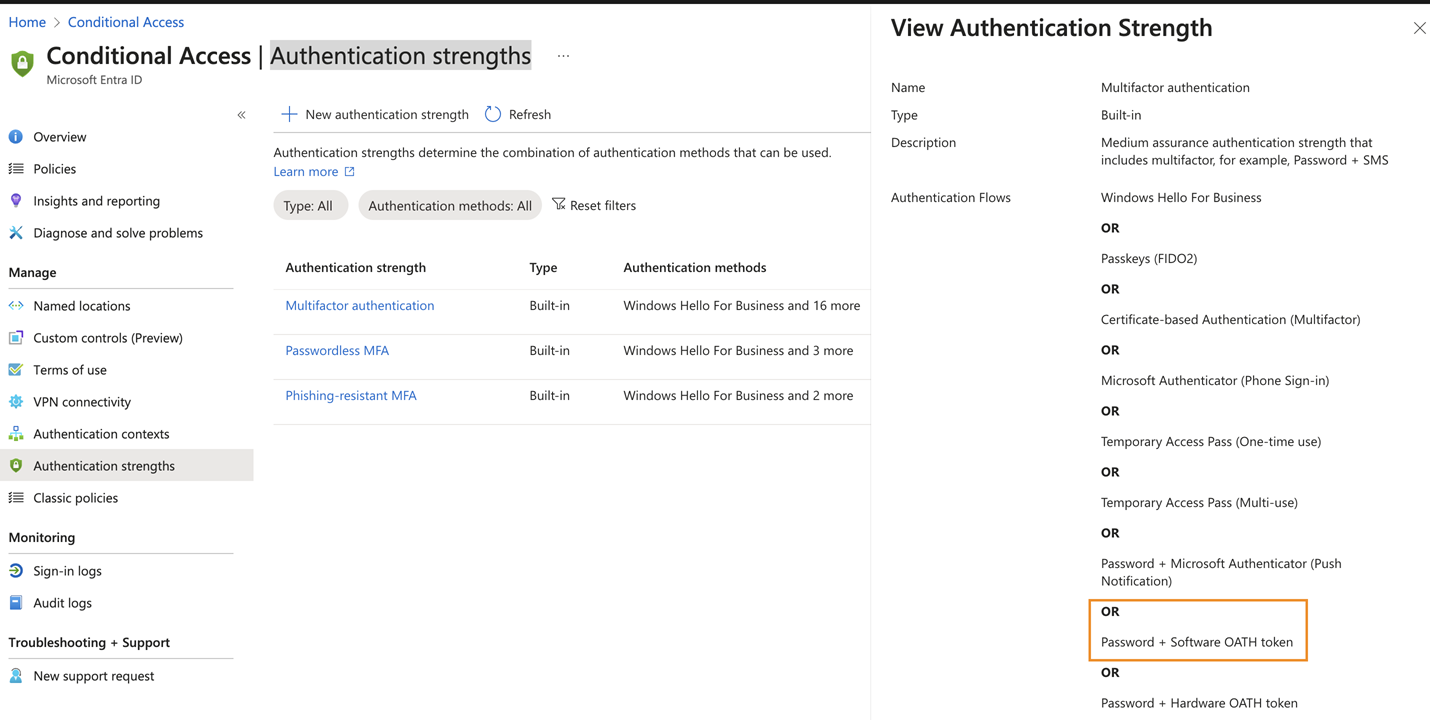Viewport: 1430px width, 720px height.
Task: Click the Insights and reporting lightbulb icon
Action: [16, 201]
